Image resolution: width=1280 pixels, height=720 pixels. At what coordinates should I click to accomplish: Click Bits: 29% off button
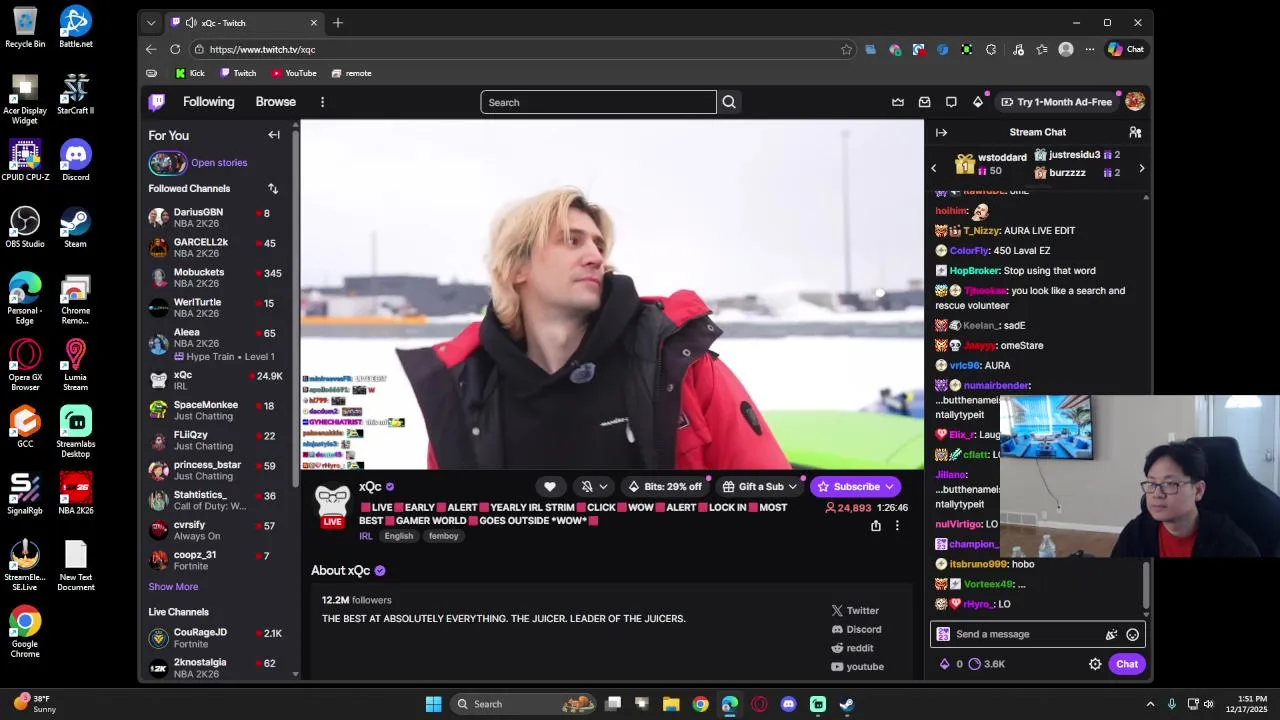point(665,487)
